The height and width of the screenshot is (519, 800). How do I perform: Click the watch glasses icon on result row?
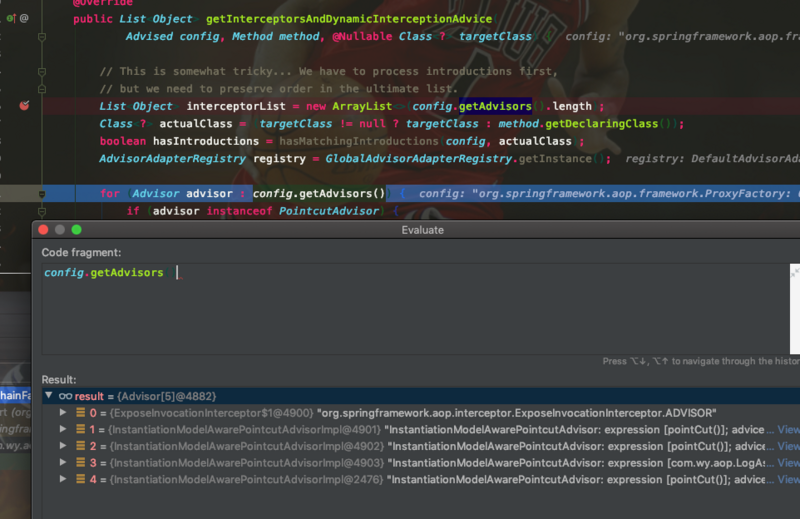pos(65,396)
